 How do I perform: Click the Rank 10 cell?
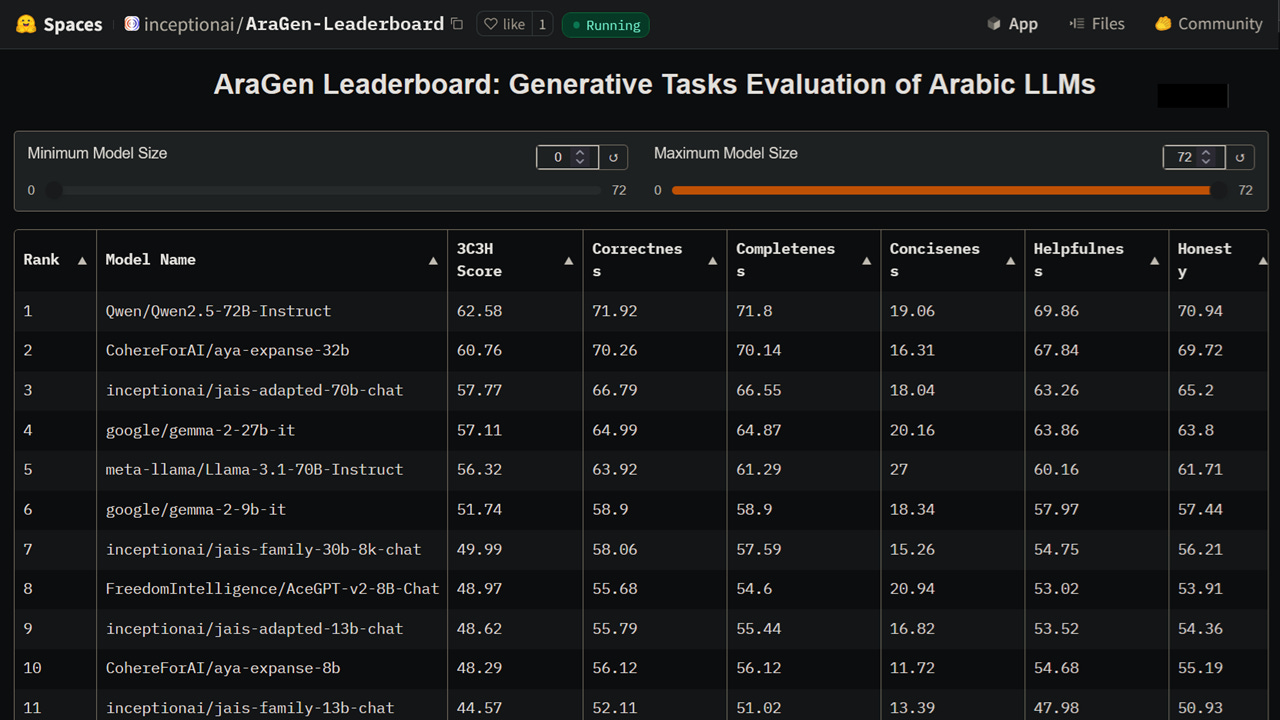click(56, 668)
